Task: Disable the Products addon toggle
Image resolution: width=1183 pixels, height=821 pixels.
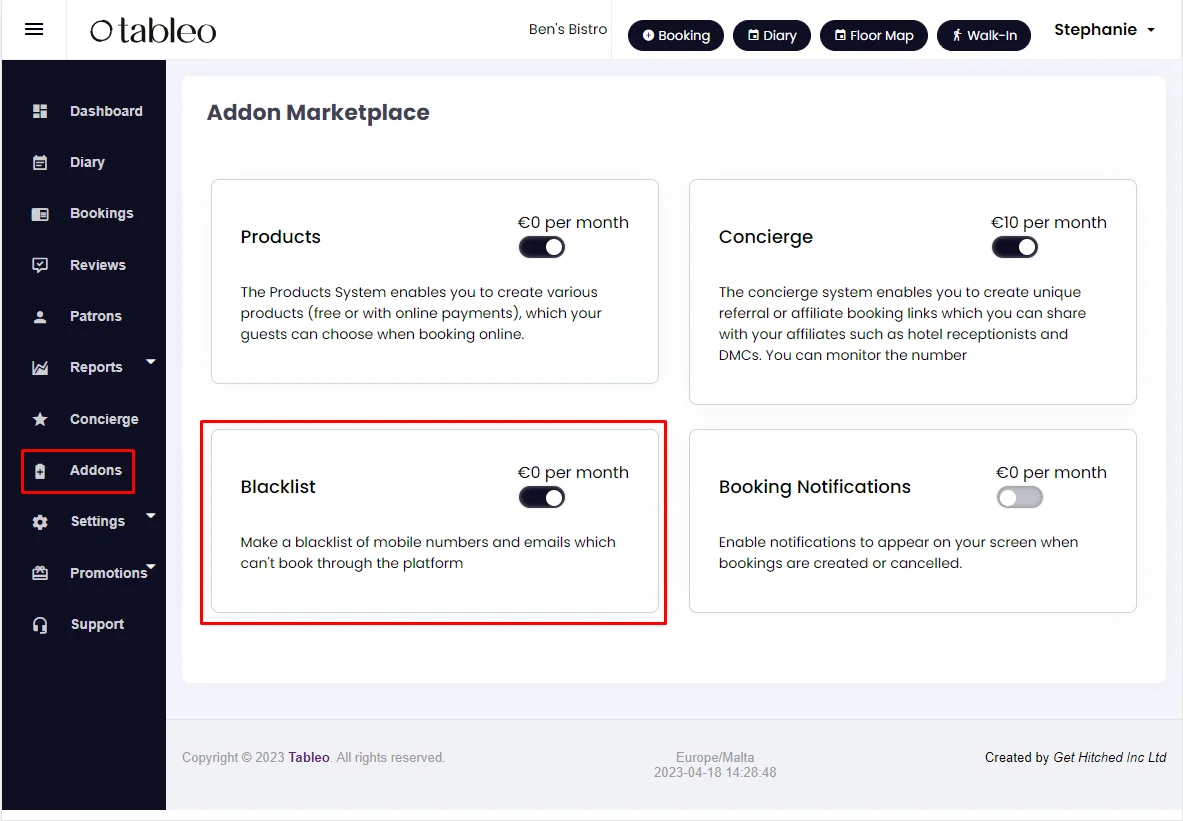Action: (542, 247)
